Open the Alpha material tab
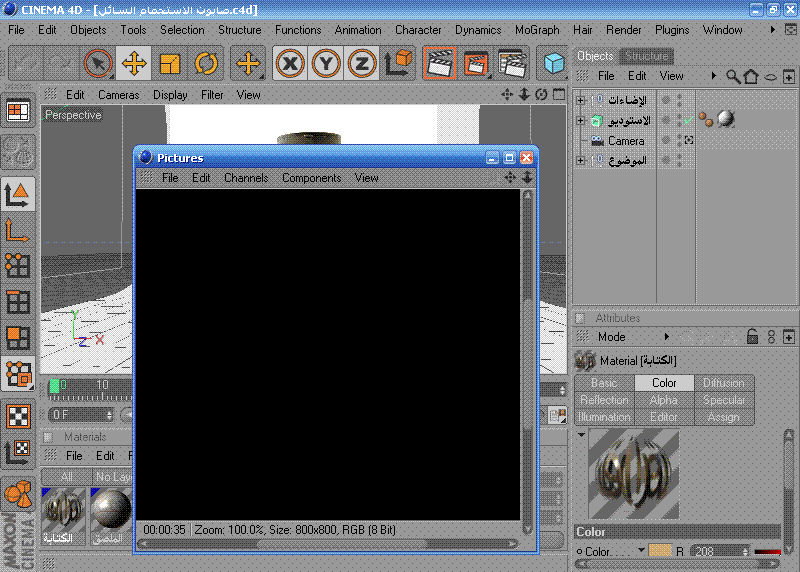This screenshot has width=800, height=572. (x=664, y=400)
